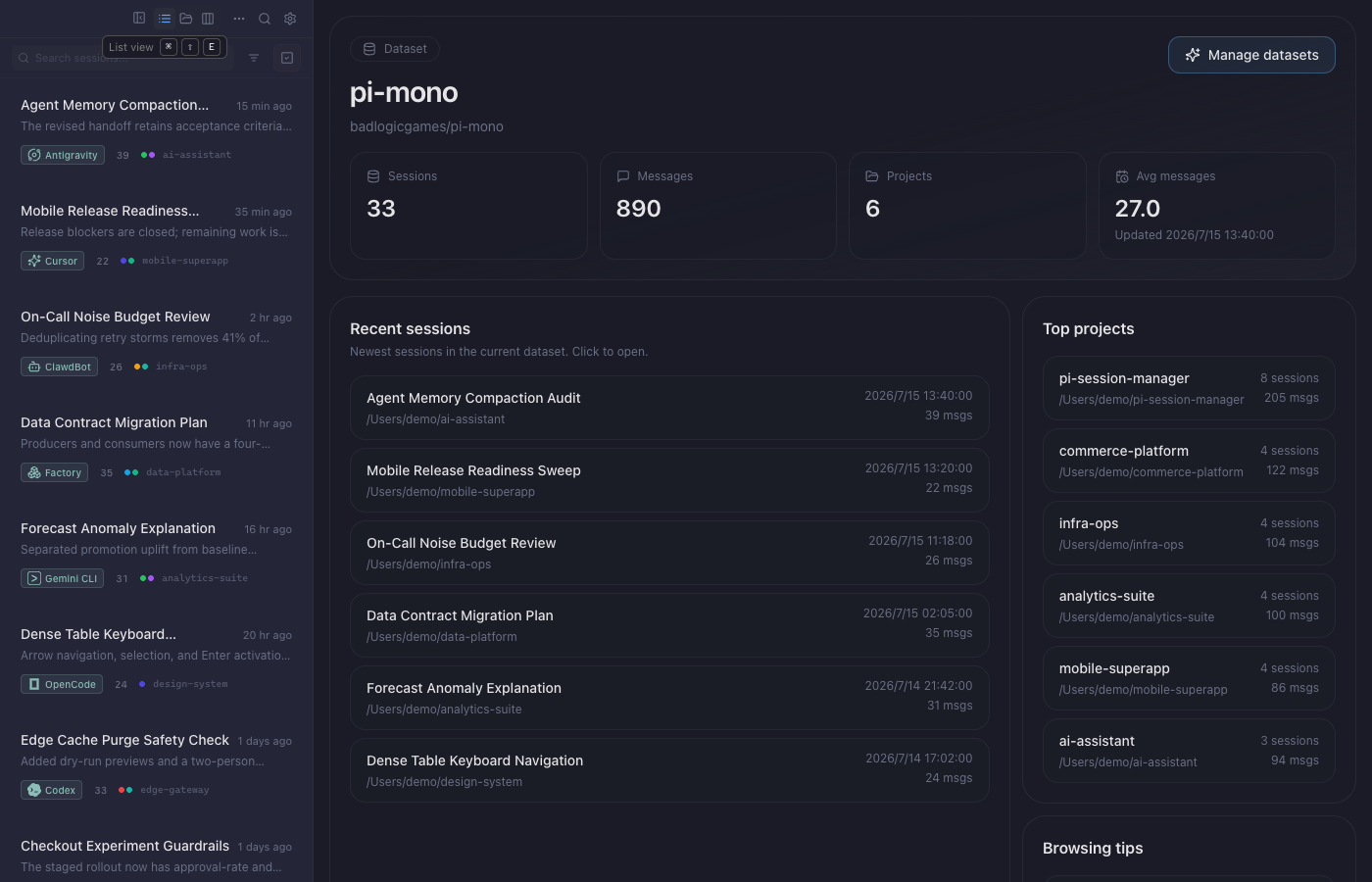
Task: Open On-Call Noise Budget Review recent session
Action: pos(669,553)
